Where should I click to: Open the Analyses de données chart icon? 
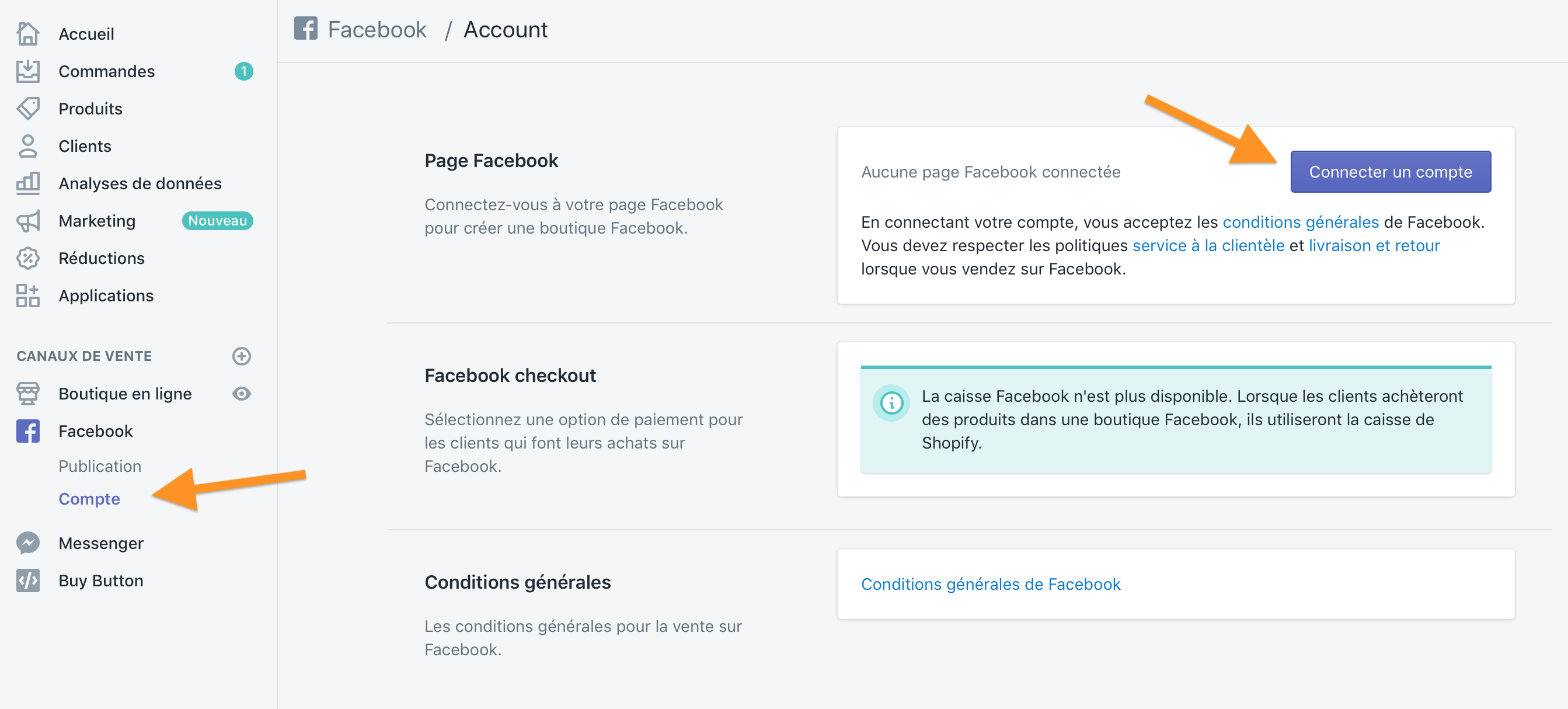coord(27,183)
